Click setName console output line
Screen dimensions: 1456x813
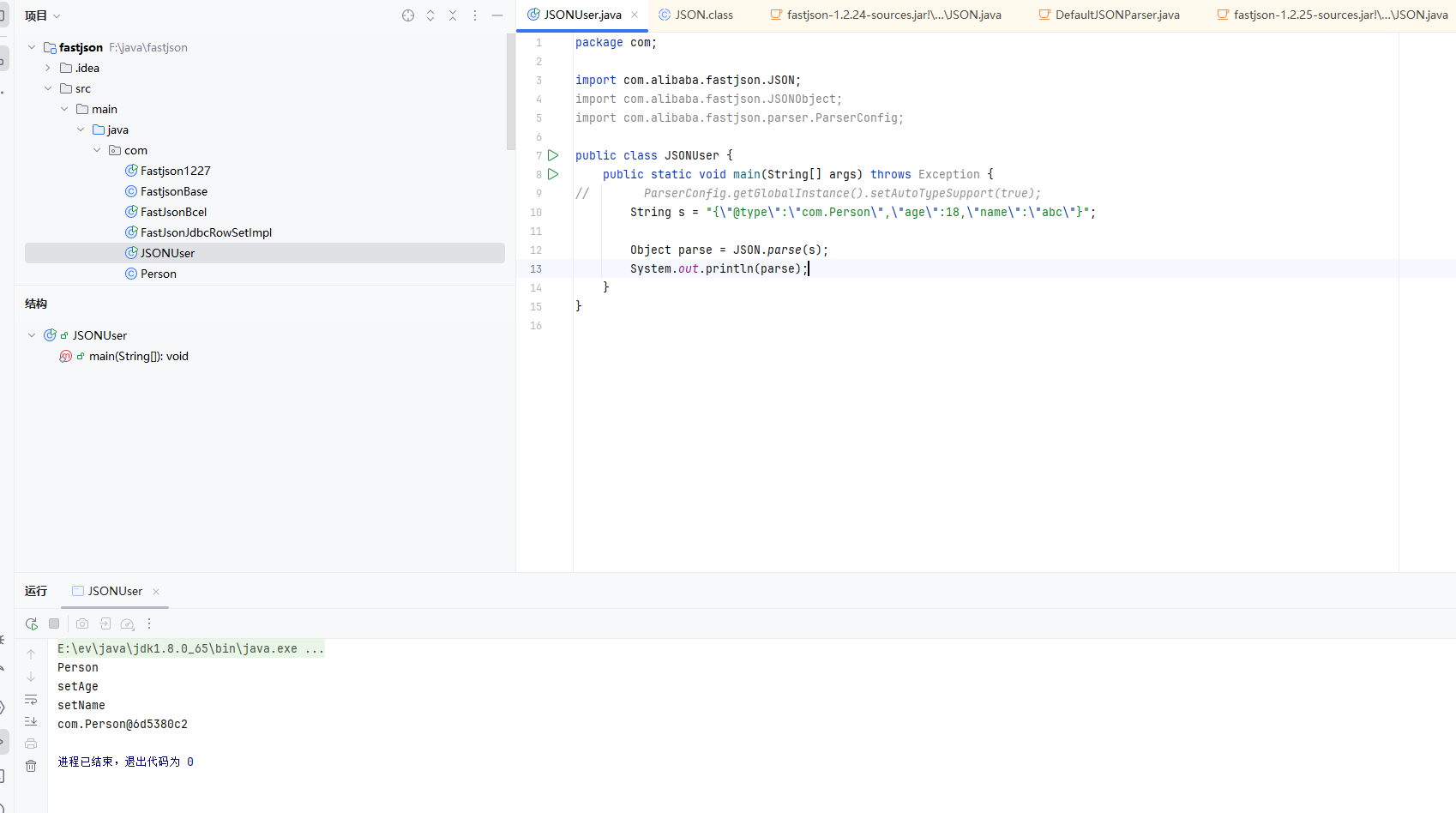click(x=81, y=705)
